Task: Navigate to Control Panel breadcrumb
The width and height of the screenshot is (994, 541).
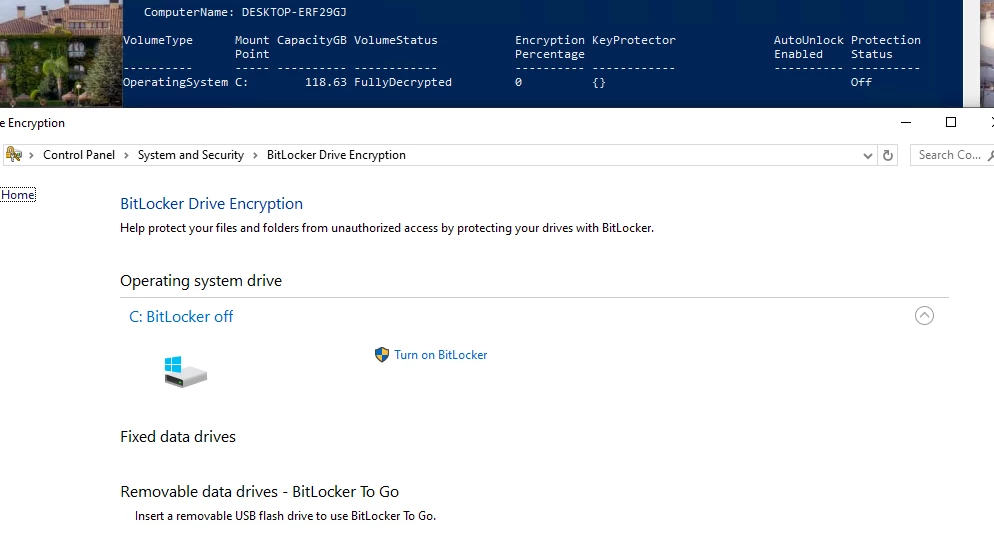Action: point(79,155)
